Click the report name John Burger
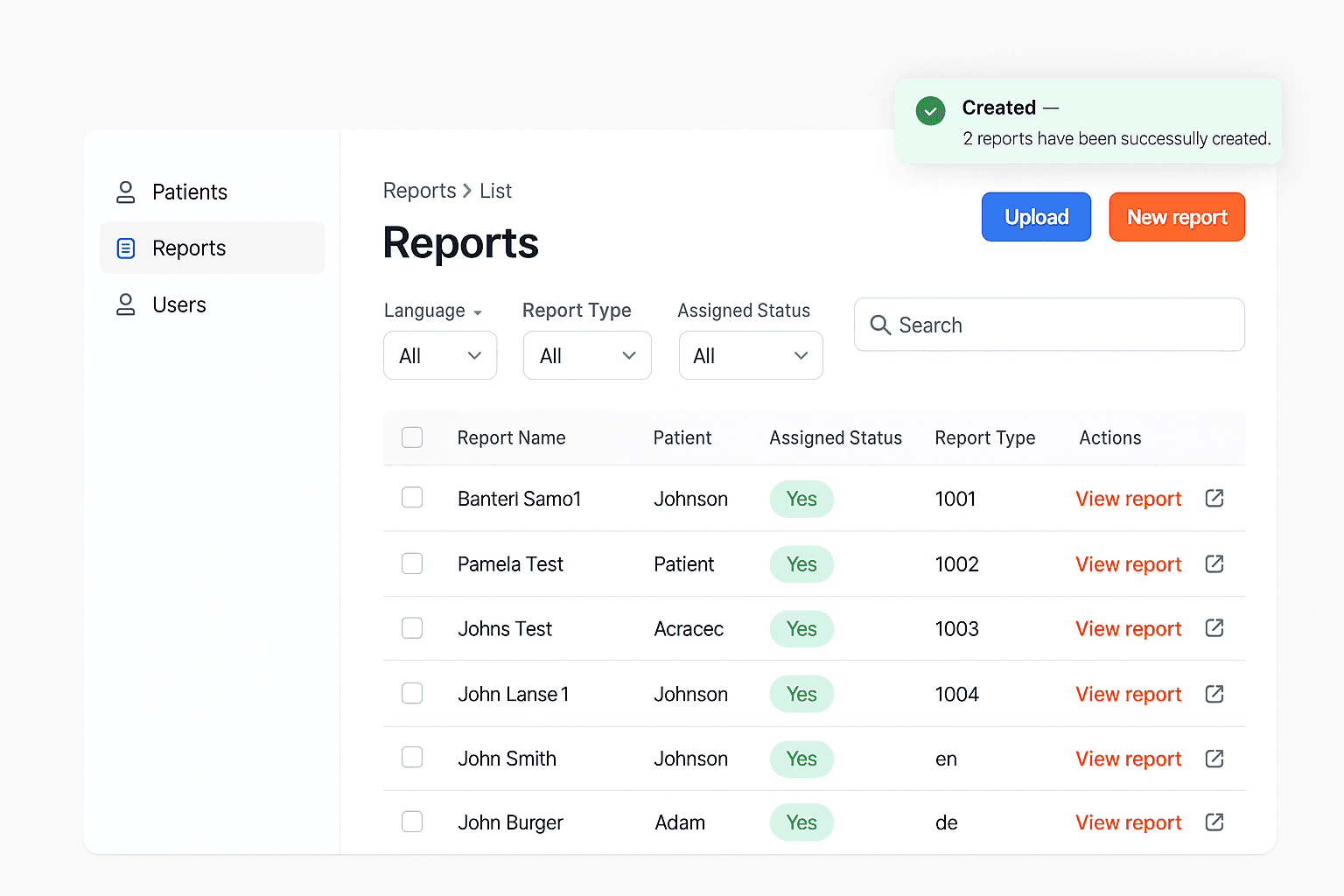This screenshot has height=896, width=1344. coord(510,822)
